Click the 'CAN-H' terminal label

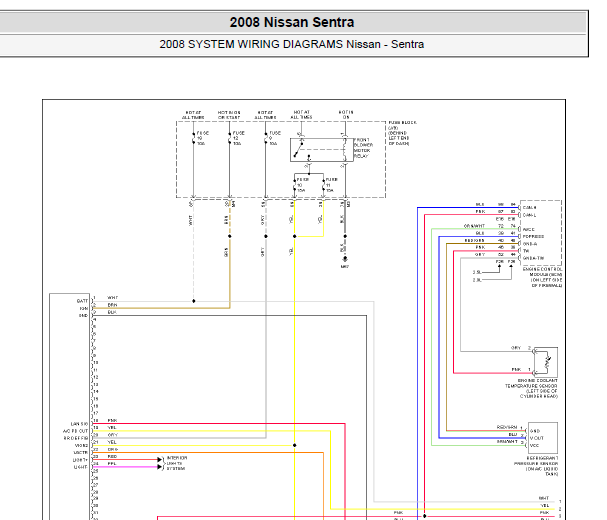(x=529, y=208)
